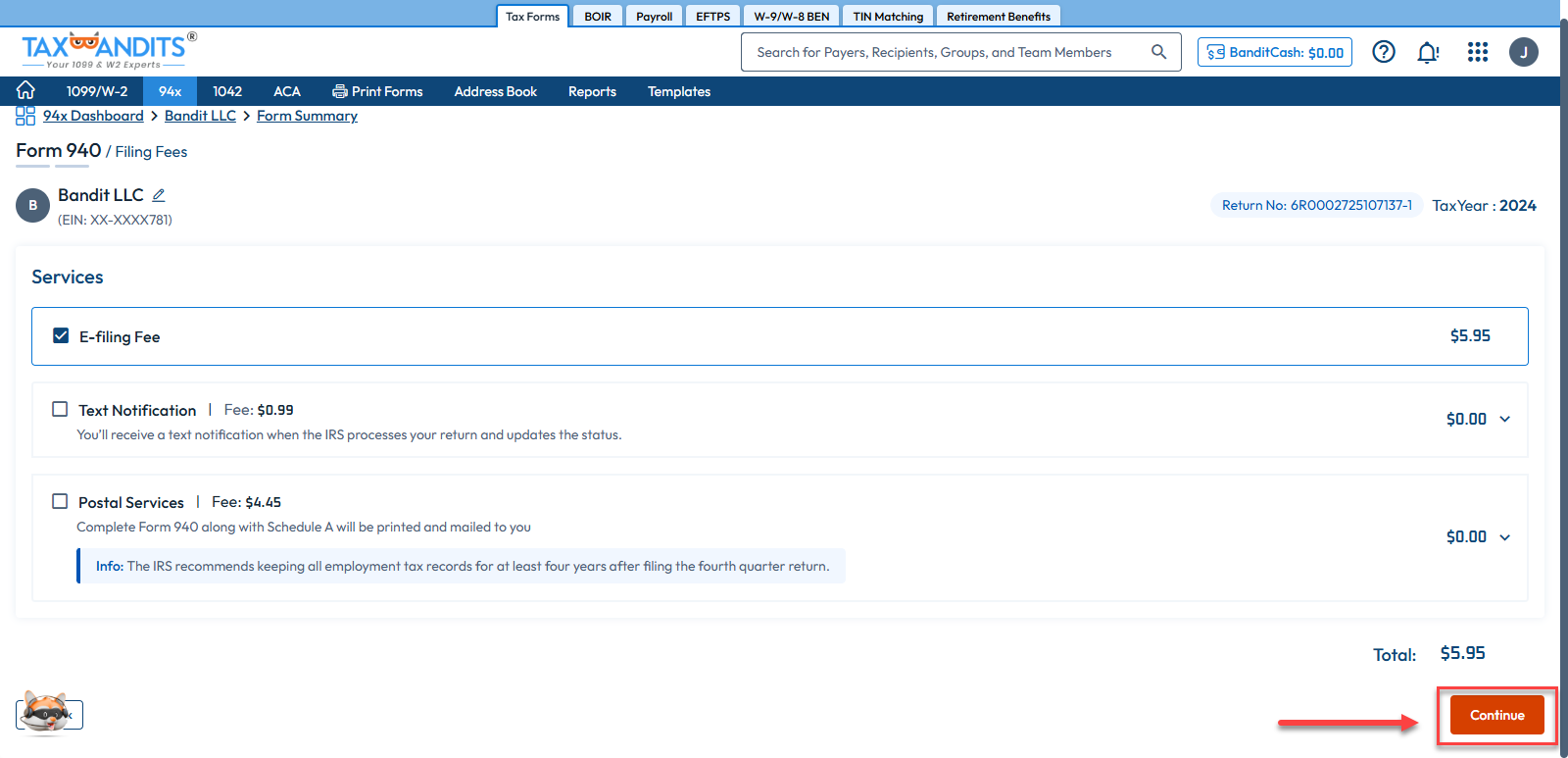Click the BanditCash balance button
1568x758 pixels.
(1274, 52)
